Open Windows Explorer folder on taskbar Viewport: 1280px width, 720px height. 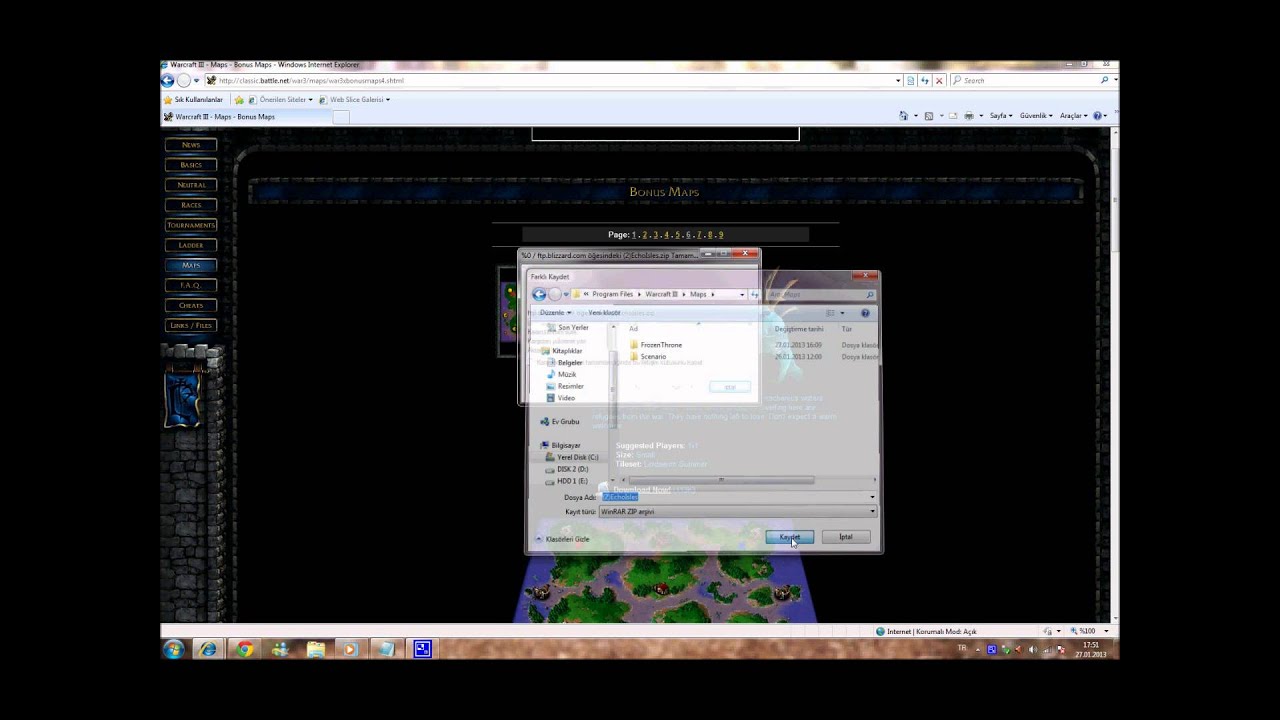click(x=316, y=649)
